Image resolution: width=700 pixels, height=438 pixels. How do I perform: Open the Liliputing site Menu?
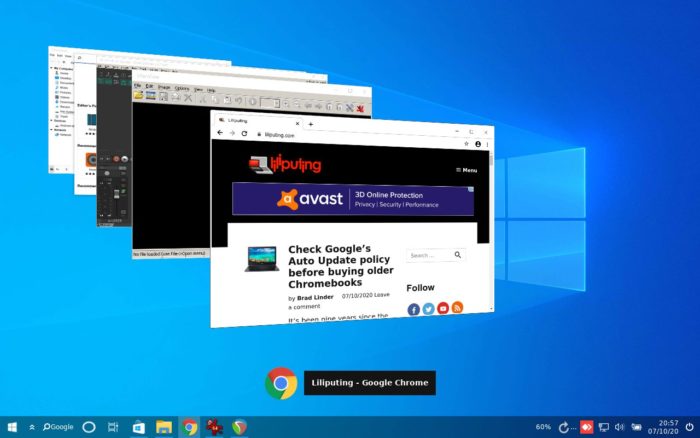point(467,170)
